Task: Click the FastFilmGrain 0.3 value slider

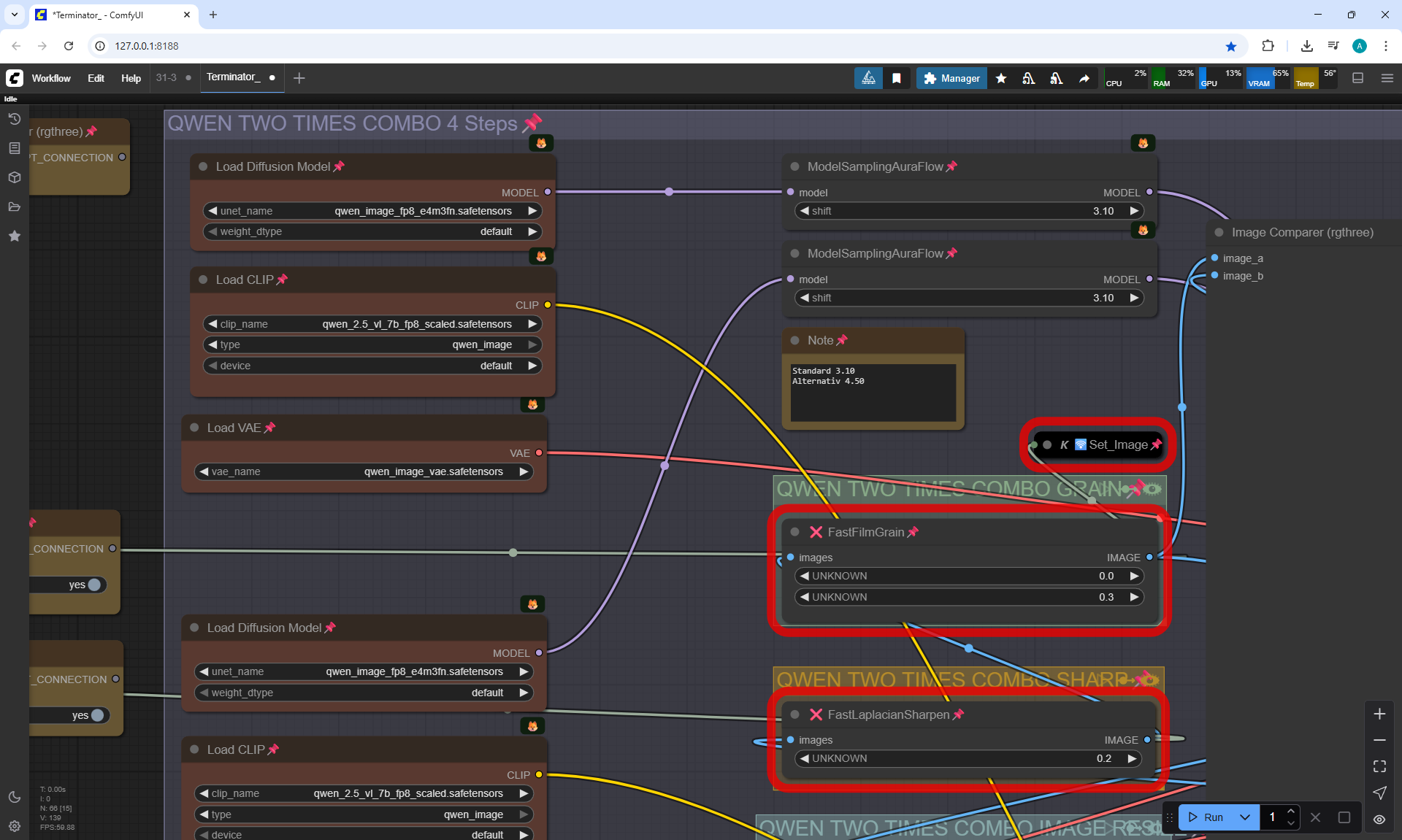Action: 968,597
